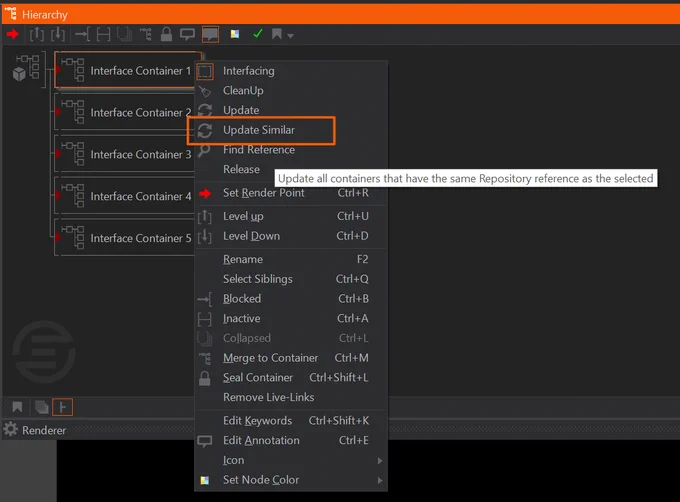Click the Level up toolbar icon

tap(37, 34)
